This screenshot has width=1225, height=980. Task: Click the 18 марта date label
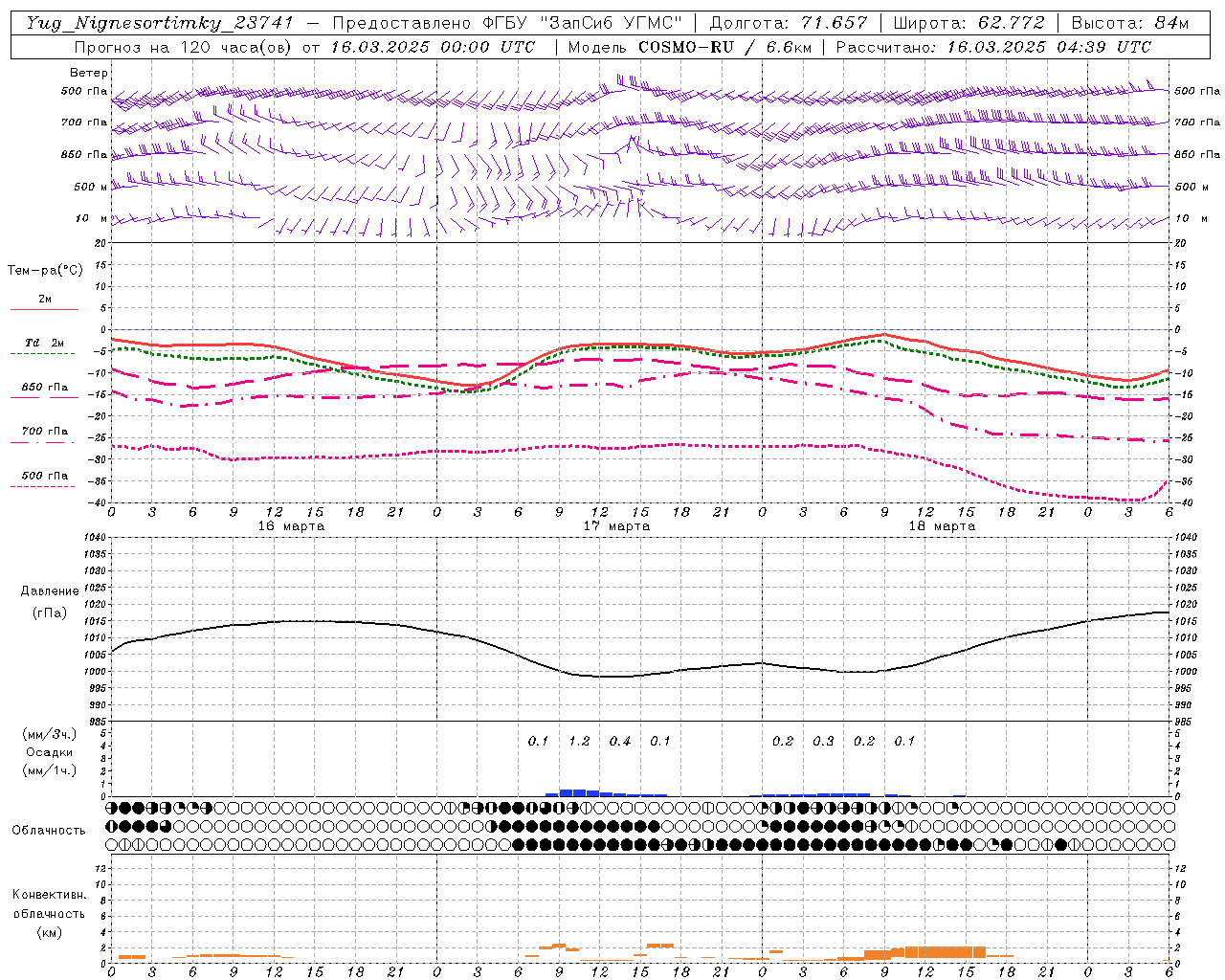click(943, 526)
